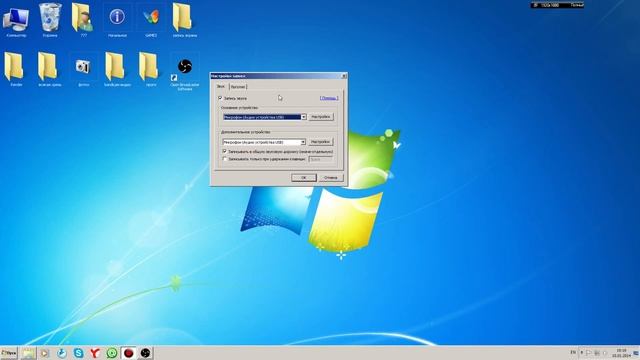Open the Корзина recycle bin icon
Viewport: 640px width, 360px height.
[x=50, y=20]
